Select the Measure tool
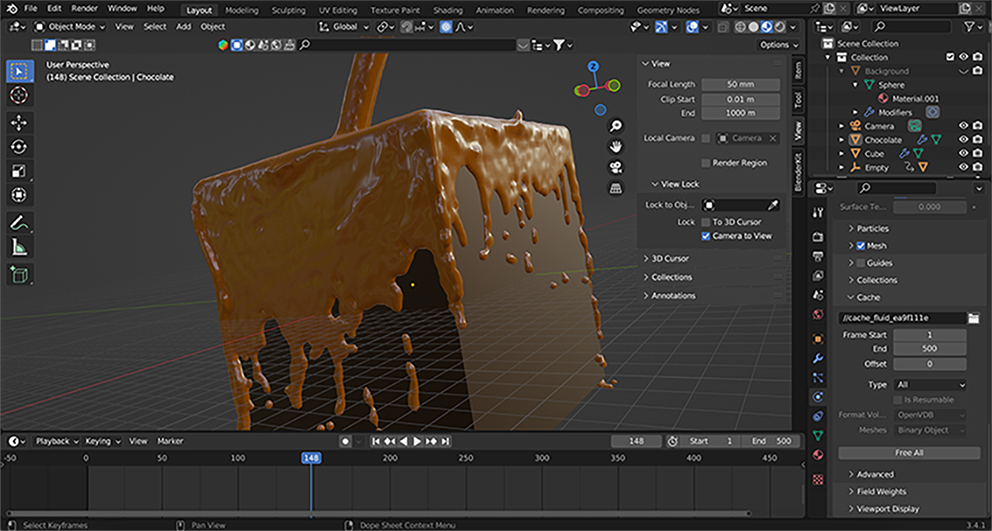Screen dimensions: 992x531 coord(19,247)
